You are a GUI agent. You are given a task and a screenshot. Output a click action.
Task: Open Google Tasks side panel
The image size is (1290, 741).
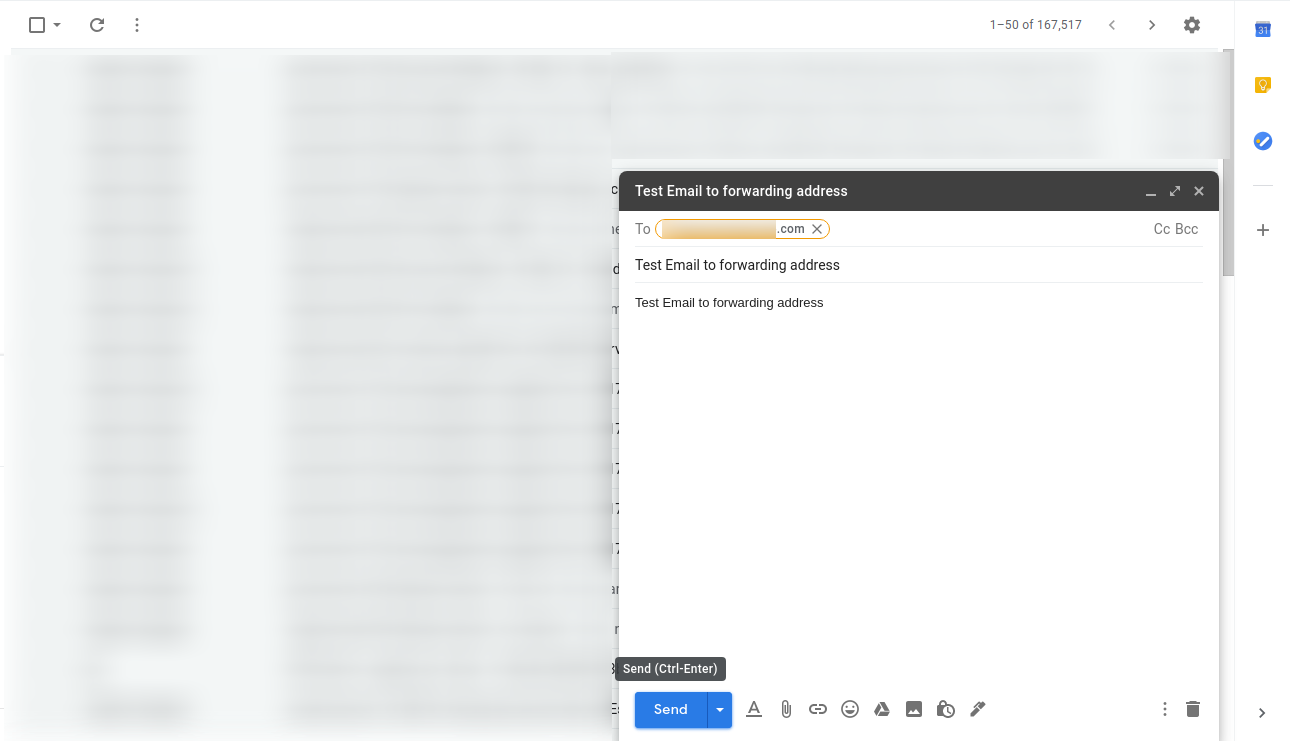click(1263, 141)
